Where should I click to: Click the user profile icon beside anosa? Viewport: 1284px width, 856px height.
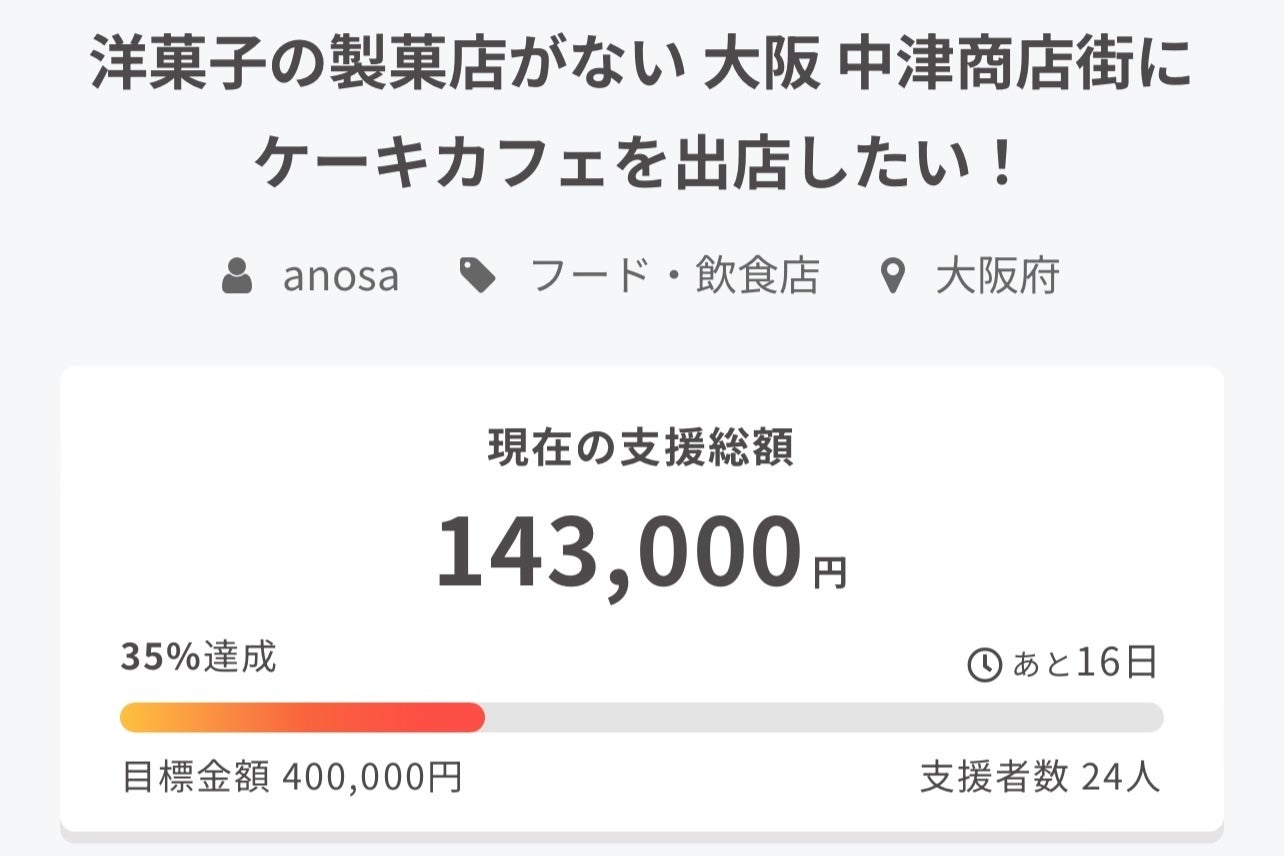click(x=237, y=276)
